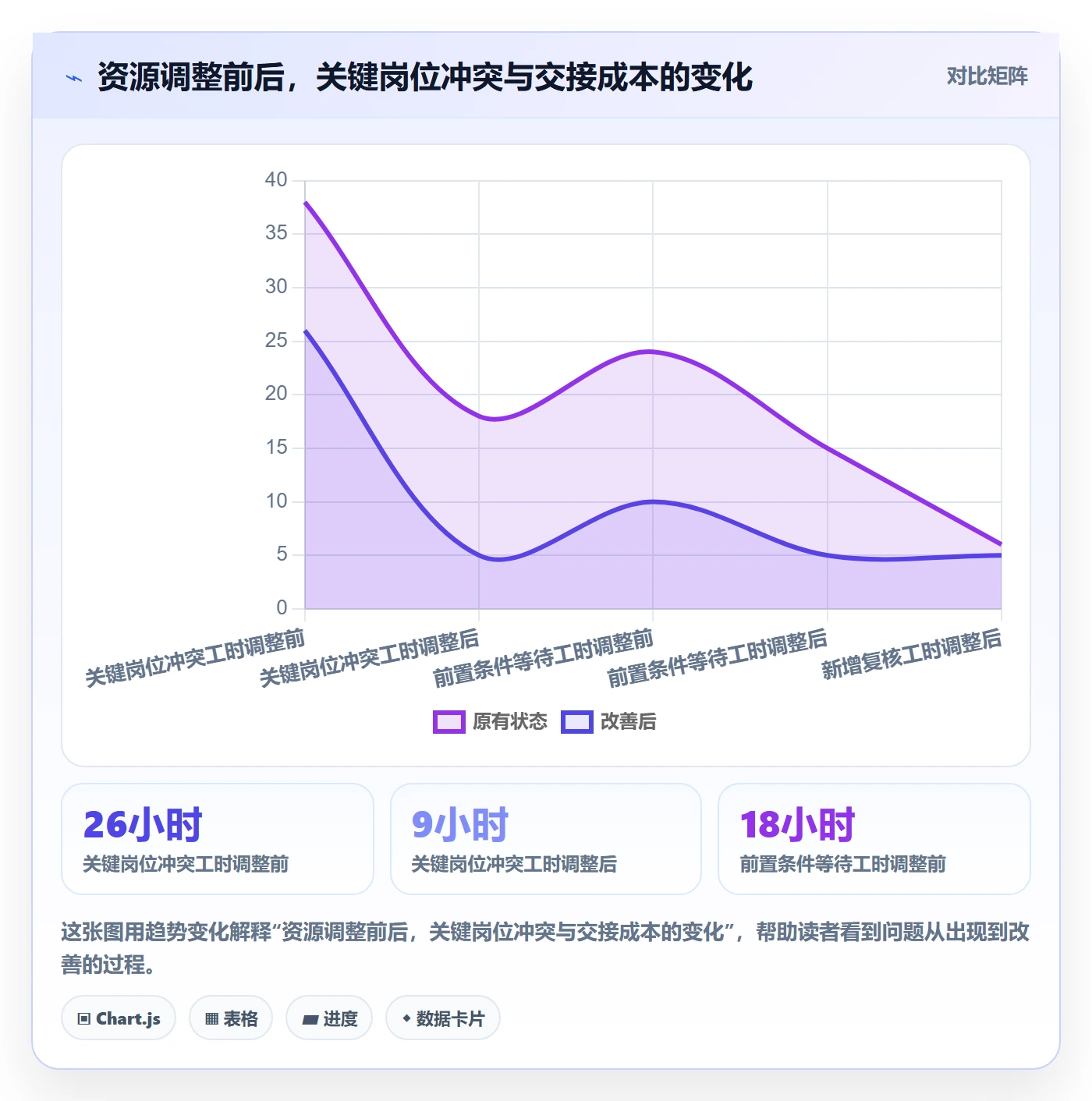Open the 9小时 stat card
This screenshot has height=1101, width=1092.
546,839
